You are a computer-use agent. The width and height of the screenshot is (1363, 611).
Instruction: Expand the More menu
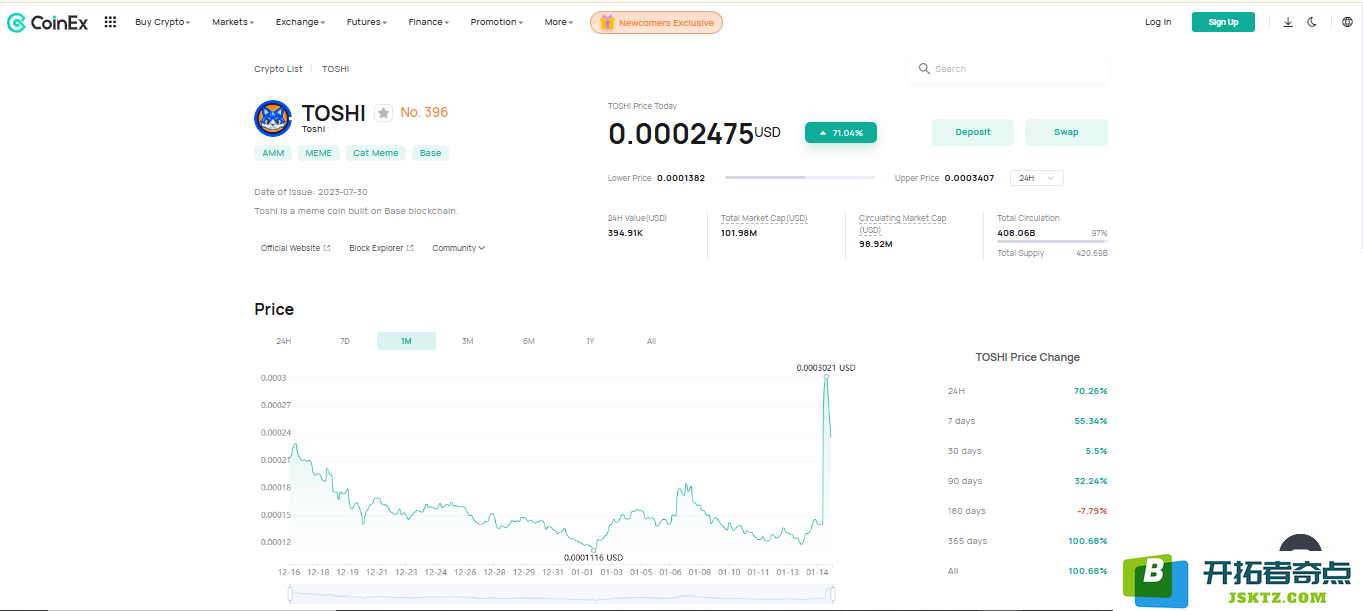(559, 22)
